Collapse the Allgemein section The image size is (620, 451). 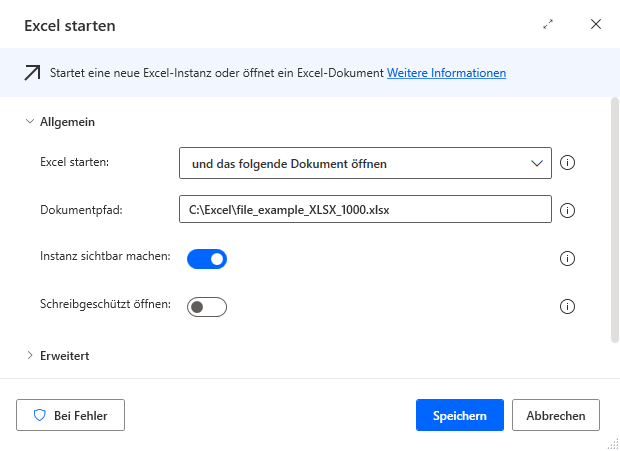30,122
